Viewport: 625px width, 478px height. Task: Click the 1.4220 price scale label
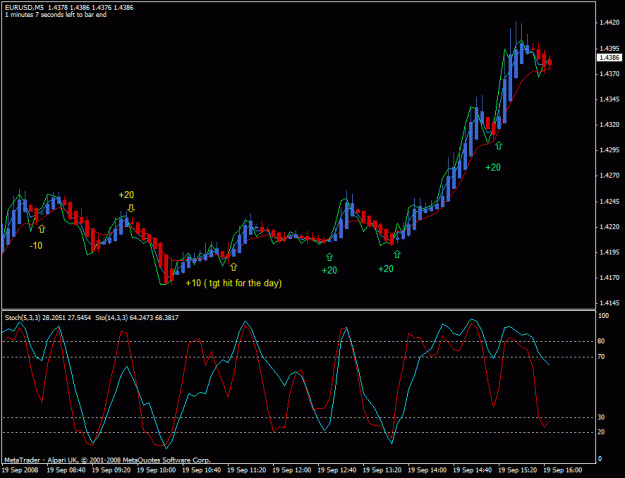pyautogui.click(x=610, y=227)
